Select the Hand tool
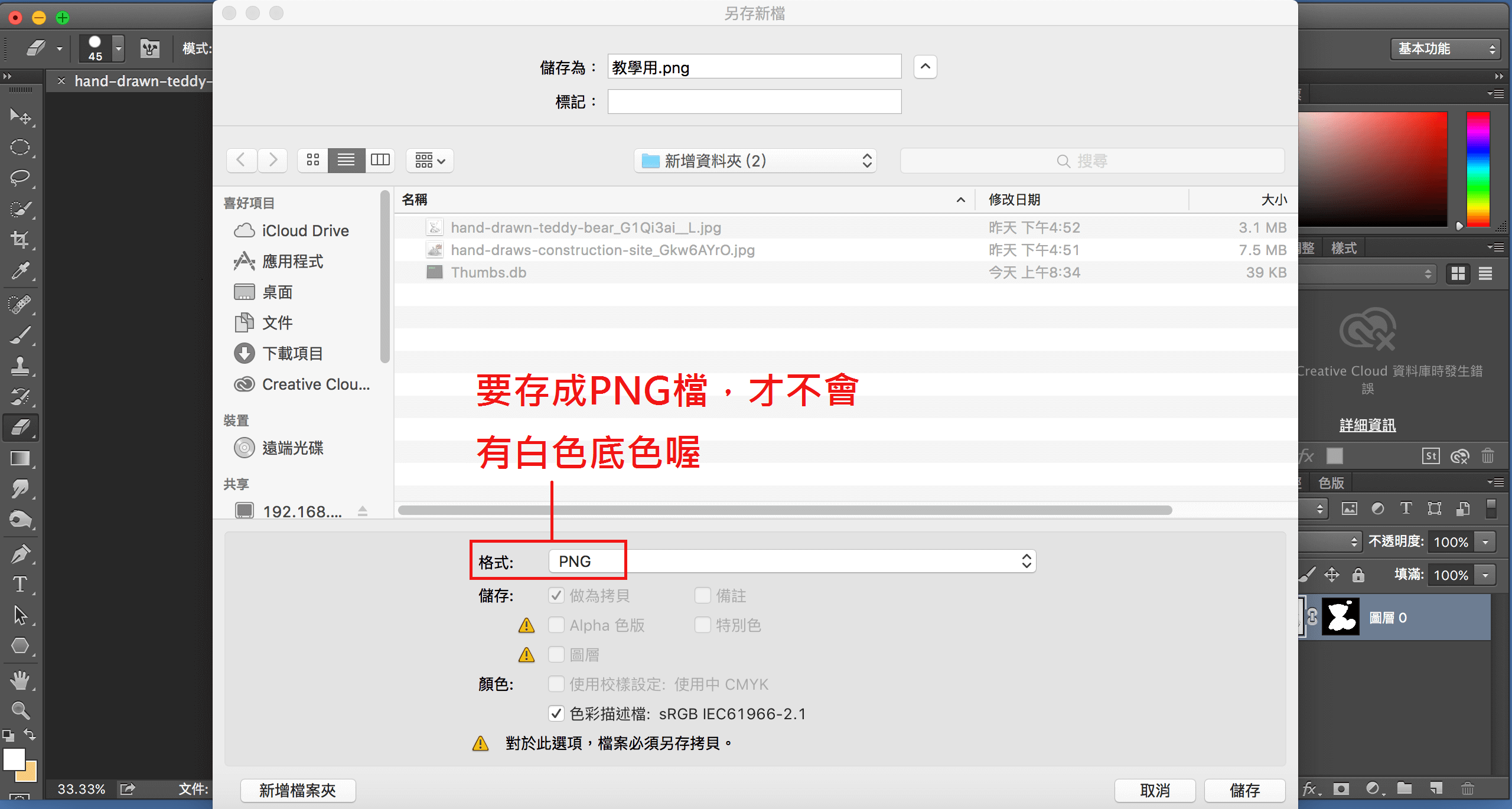1512x809 pixels. click(20, 680)
